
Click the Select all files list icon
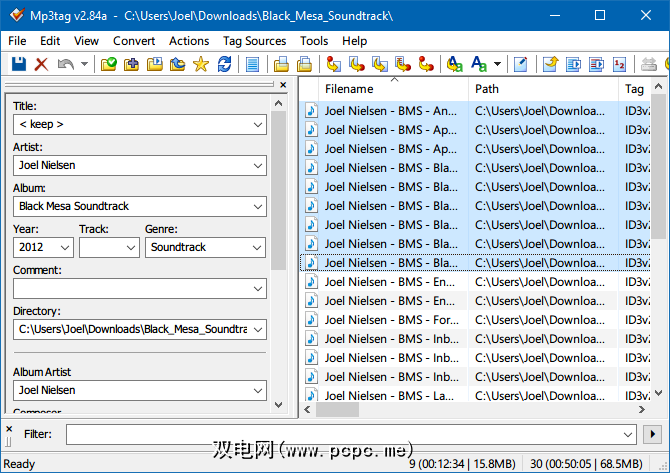point(253,65)
